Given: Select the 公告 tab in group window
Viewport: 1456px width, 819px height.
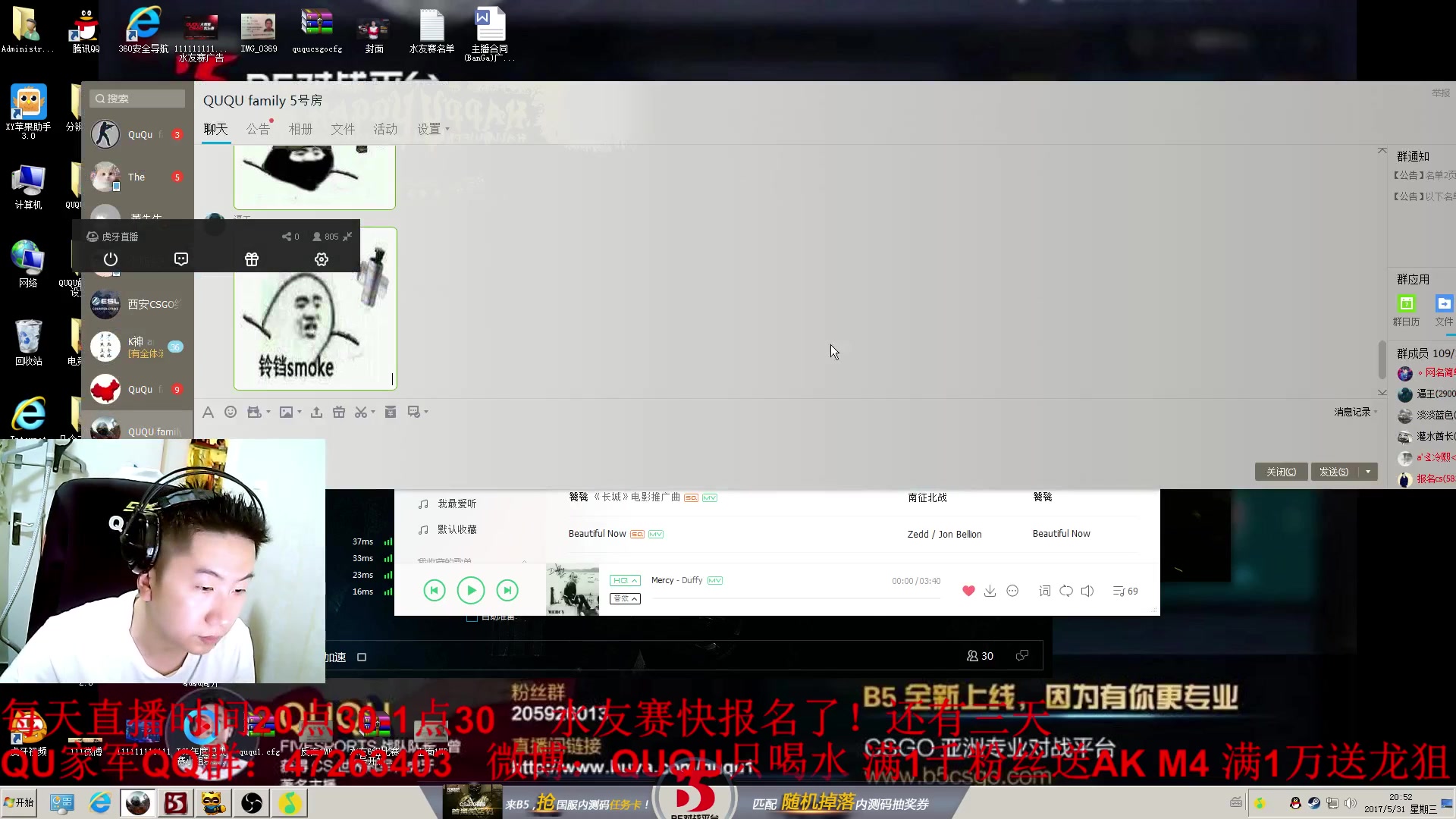Looking at the screenshot, I should click(x=258, y=128).
